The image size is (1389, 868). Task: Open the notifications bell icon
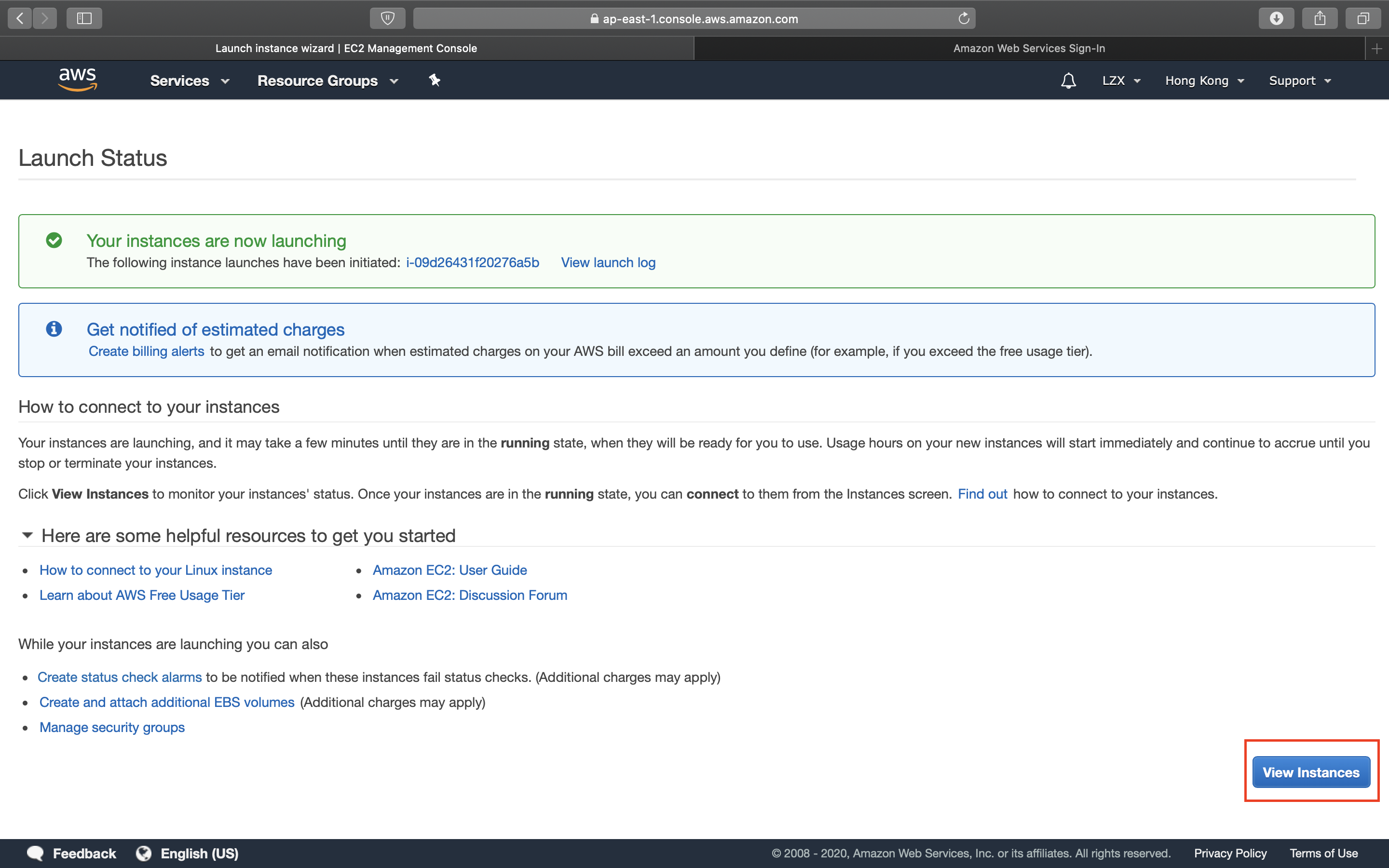[x=1068, y=81]
